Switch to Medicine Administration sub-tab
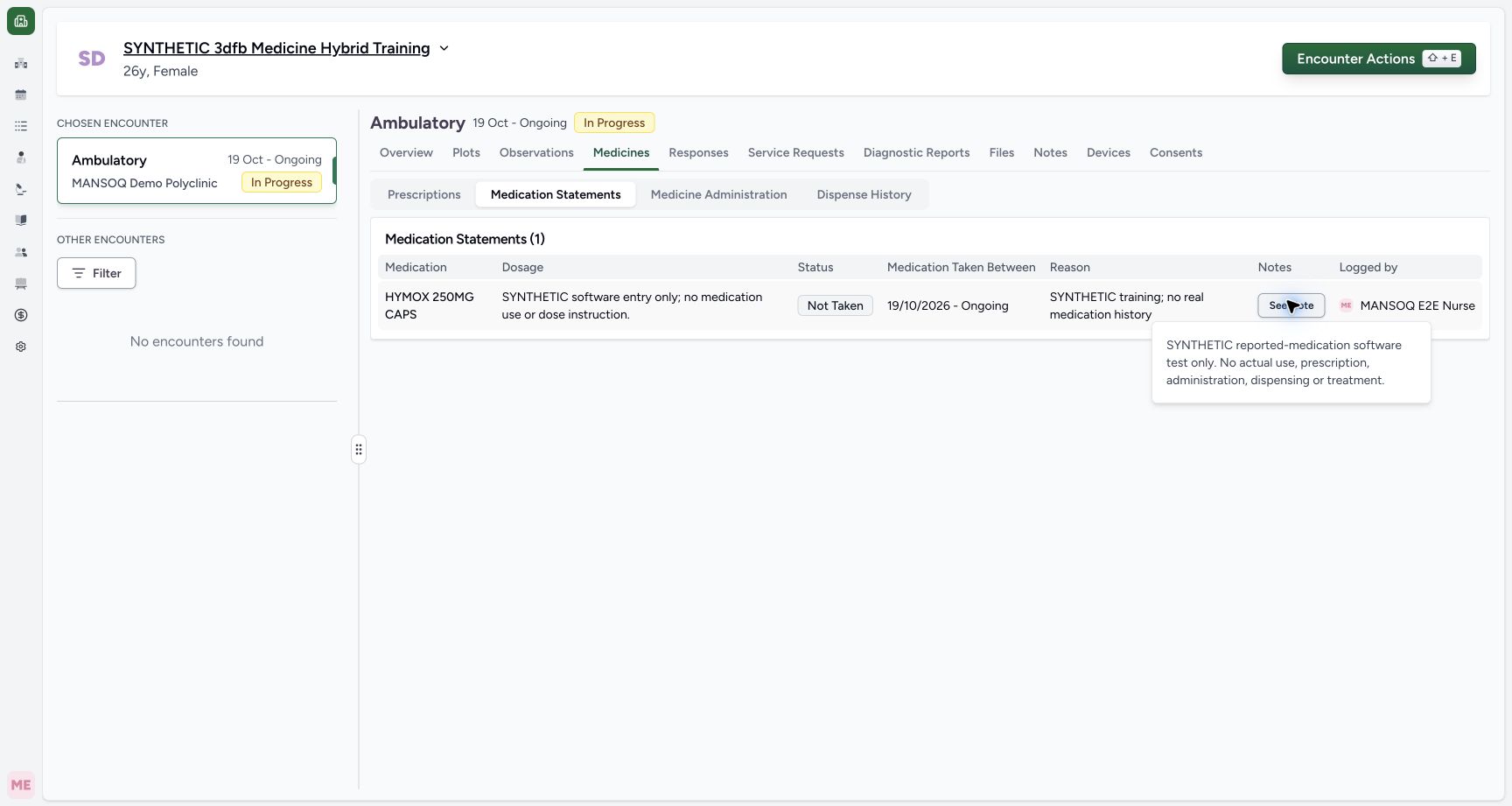Image resolution: width=1512 pixels, height=806 pixels. click(x=719, y=194)
